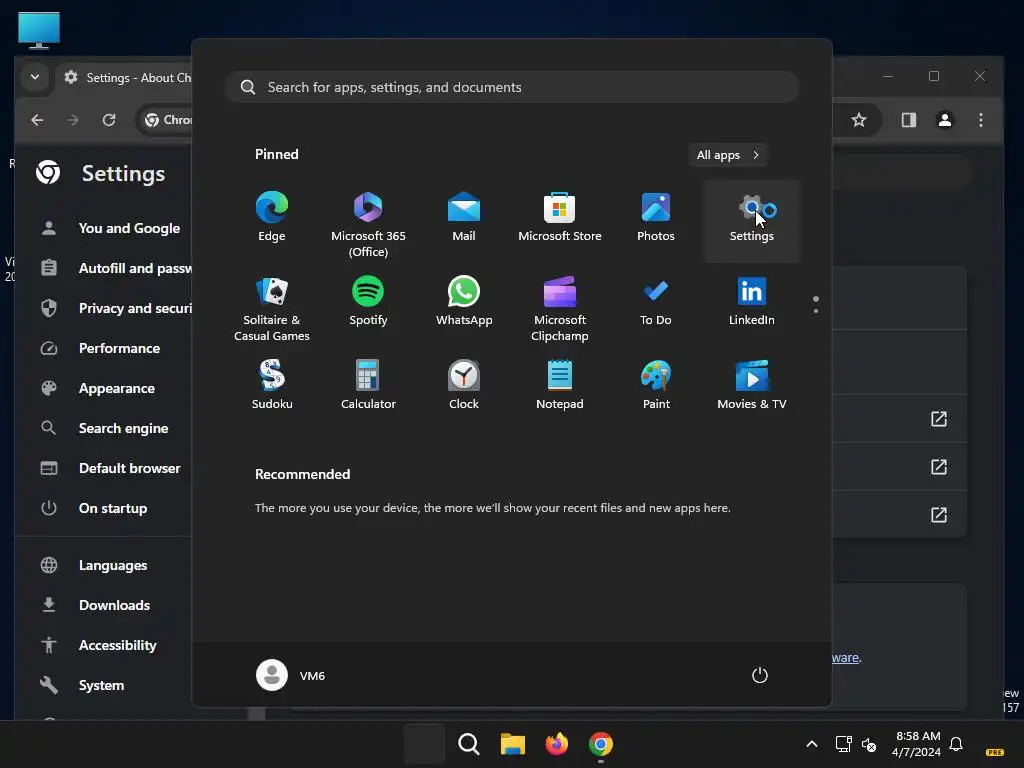Reload the Chrome page
This screenshot has height=768, width=1024.
pos(109,120)
